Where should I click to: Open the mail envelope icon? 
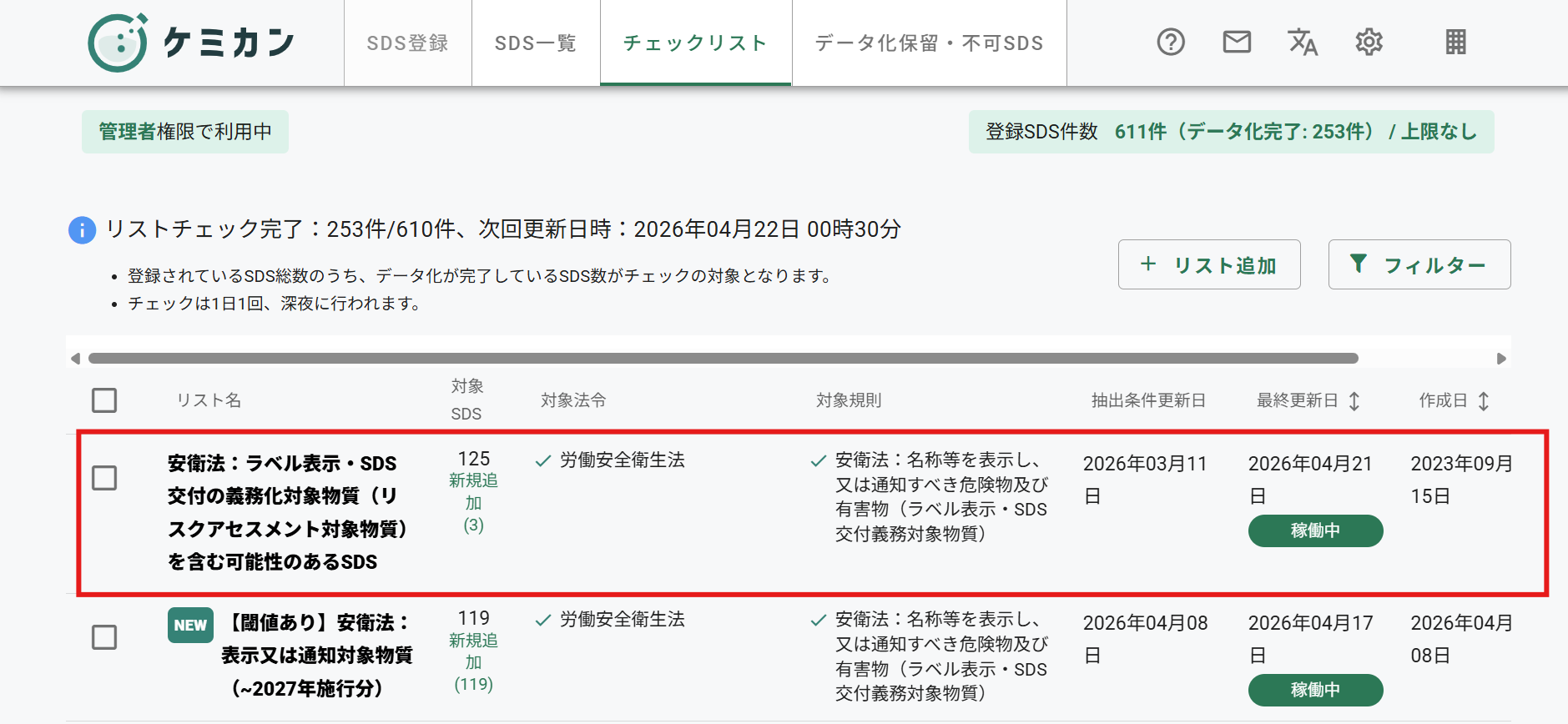pos(1237,42)
